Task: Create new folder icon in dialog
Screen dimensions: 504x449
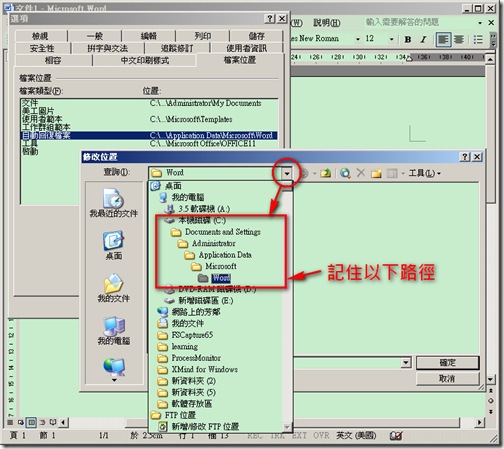Action: pos(376,173)
